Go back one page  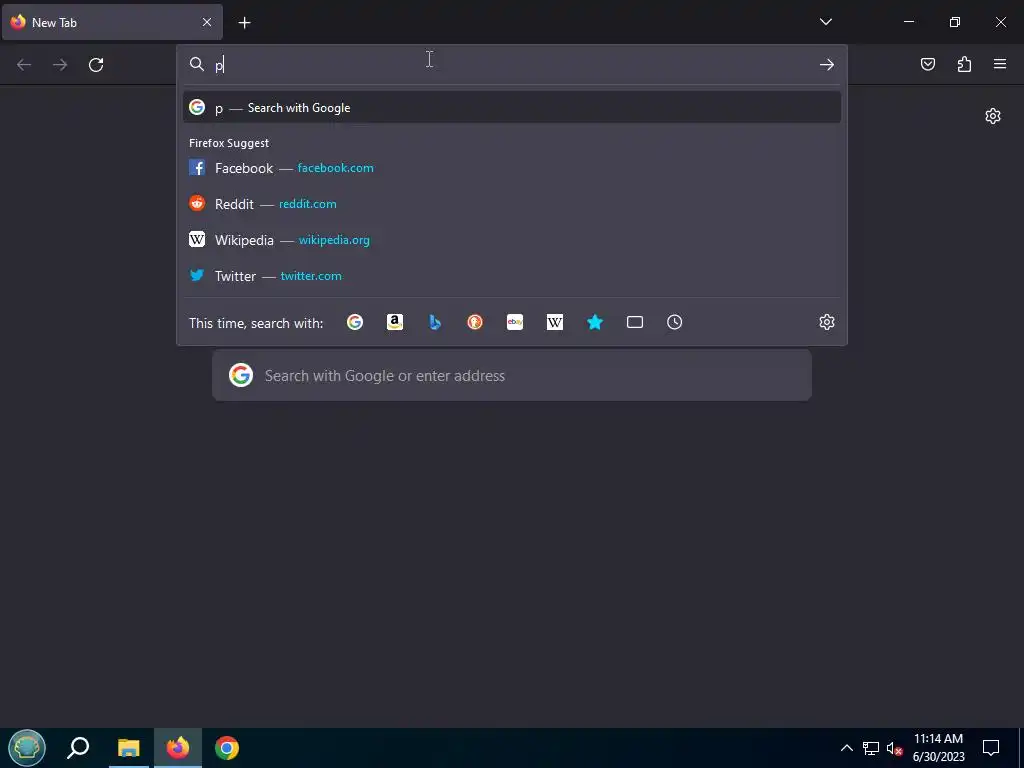point(24,65)
